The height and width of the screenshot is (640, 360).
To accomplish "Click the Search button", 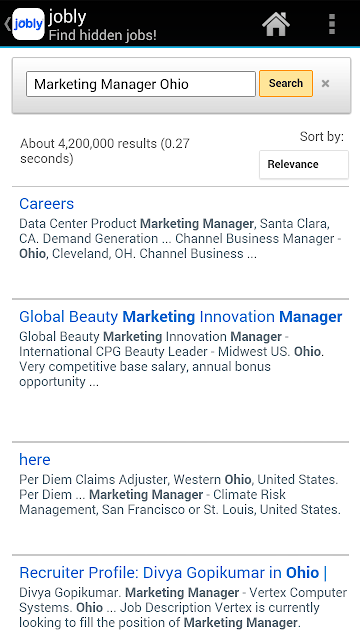I will 286,83.
